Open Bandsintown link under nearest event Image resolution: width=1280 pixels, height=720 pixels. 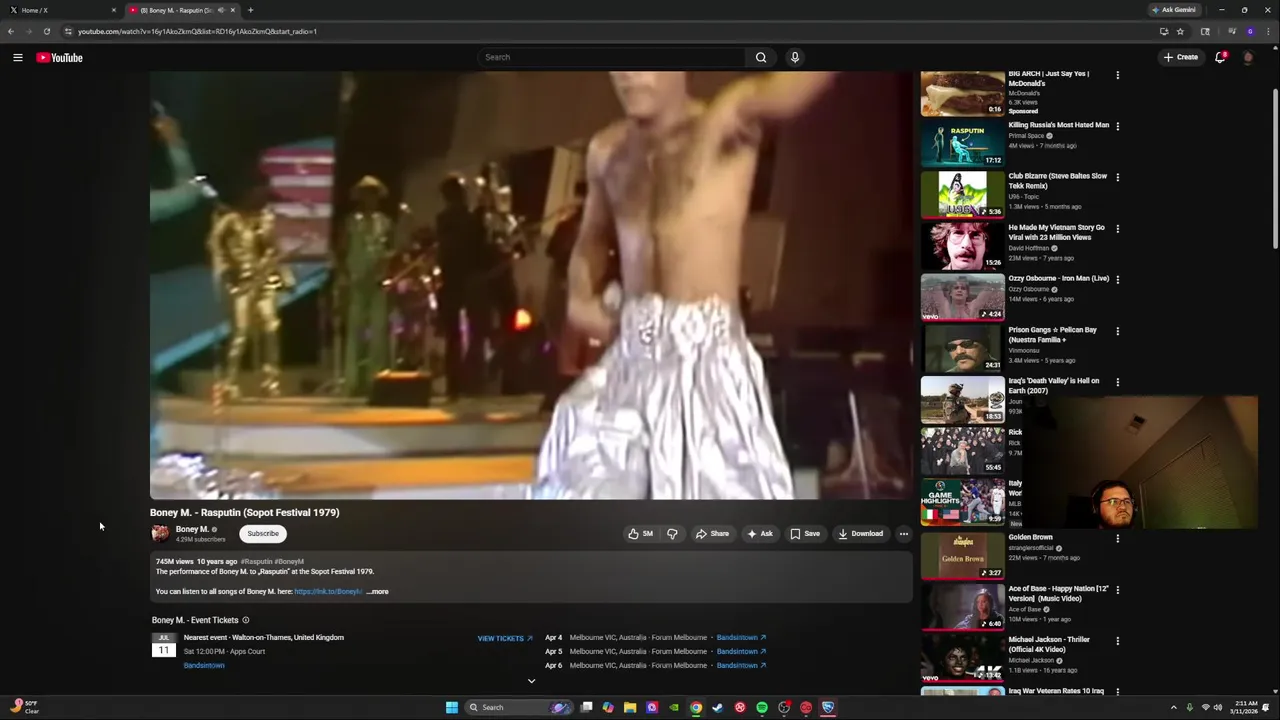point(204,666)
